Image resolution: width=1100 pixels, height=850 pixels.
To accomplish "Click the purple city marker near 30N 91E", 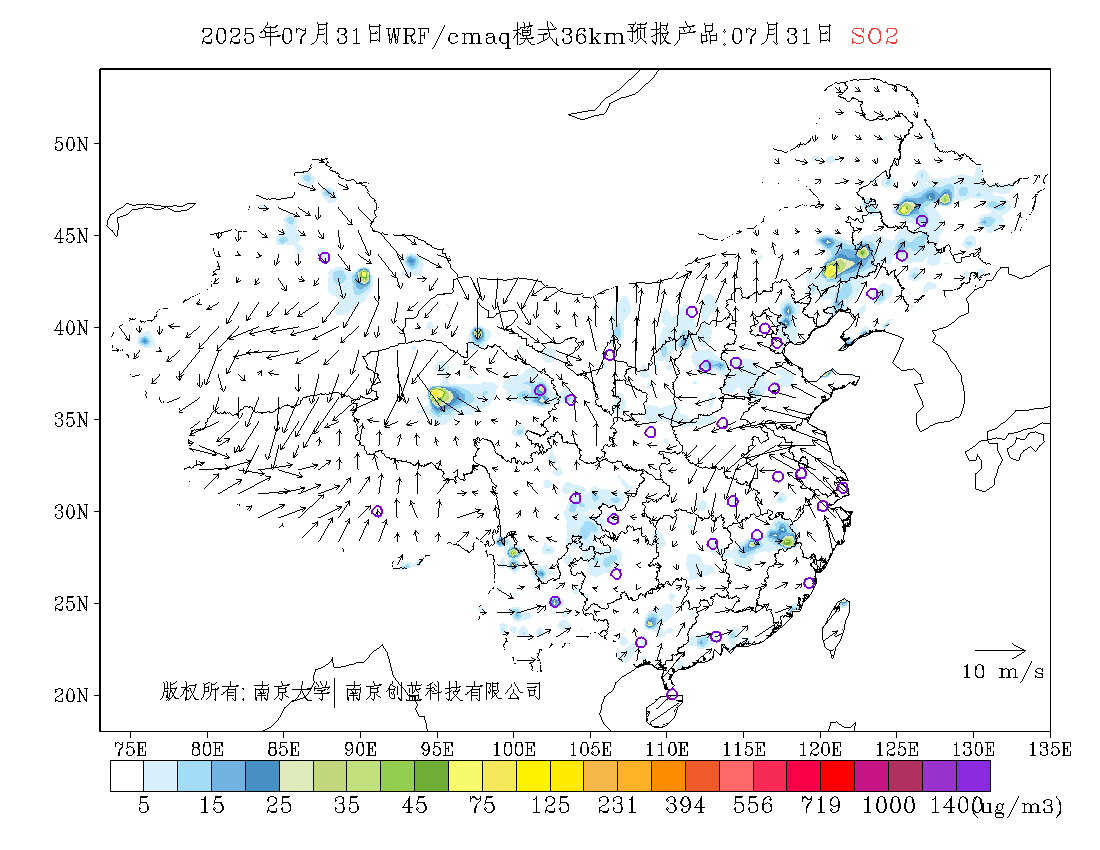I will 377,511.
